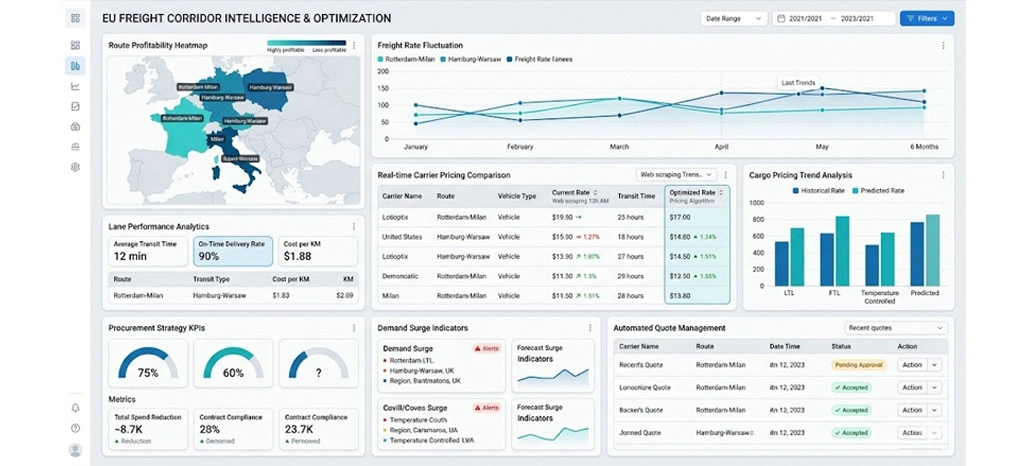Toggle Predicted Rate legend in cargo chart

pyautogui.click(x=879, y=190)
